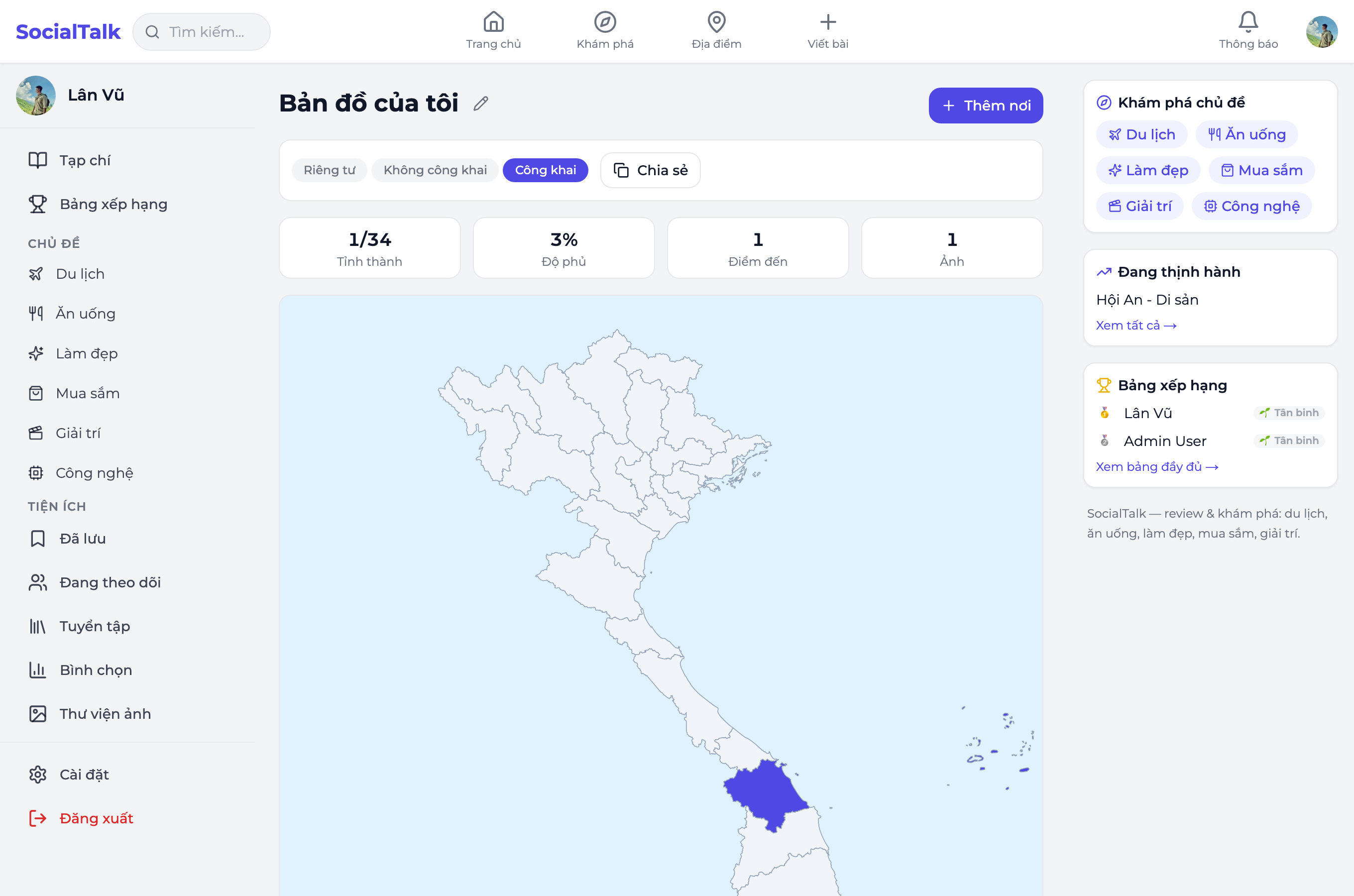Focus the Tìm kiếm search field
Image resolution: width=1354 pixels, height=896 pixels.
coord(202,32)
